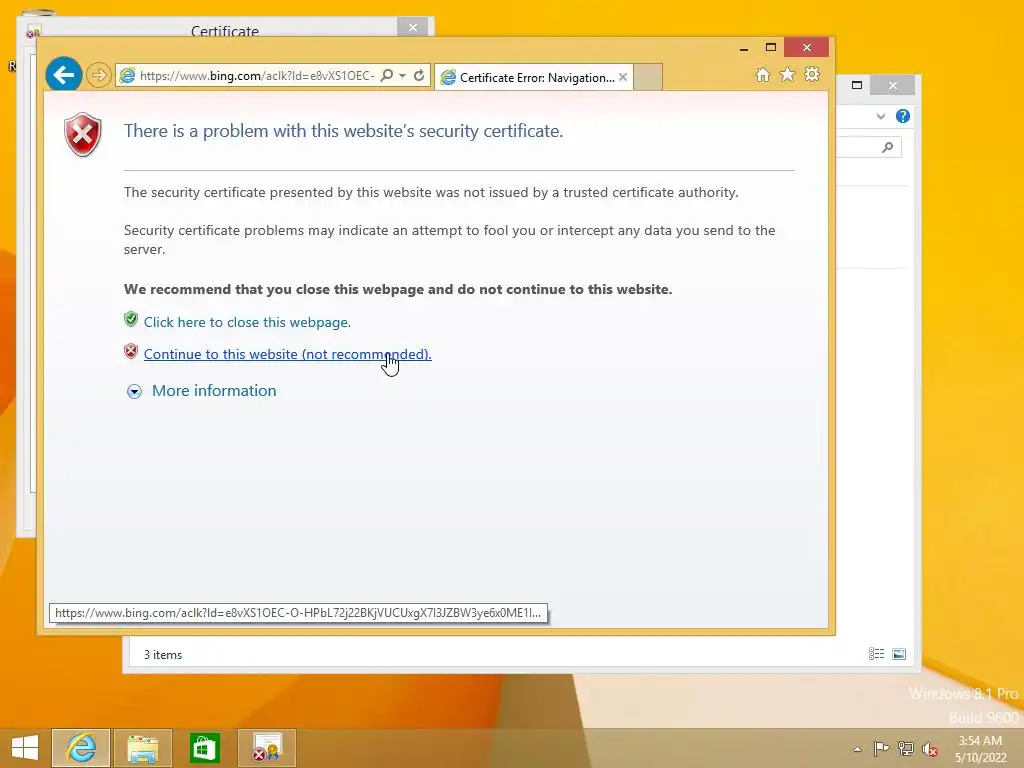
Task: Click the search magnifier in address bar
Action: click(x=387, y=75)
